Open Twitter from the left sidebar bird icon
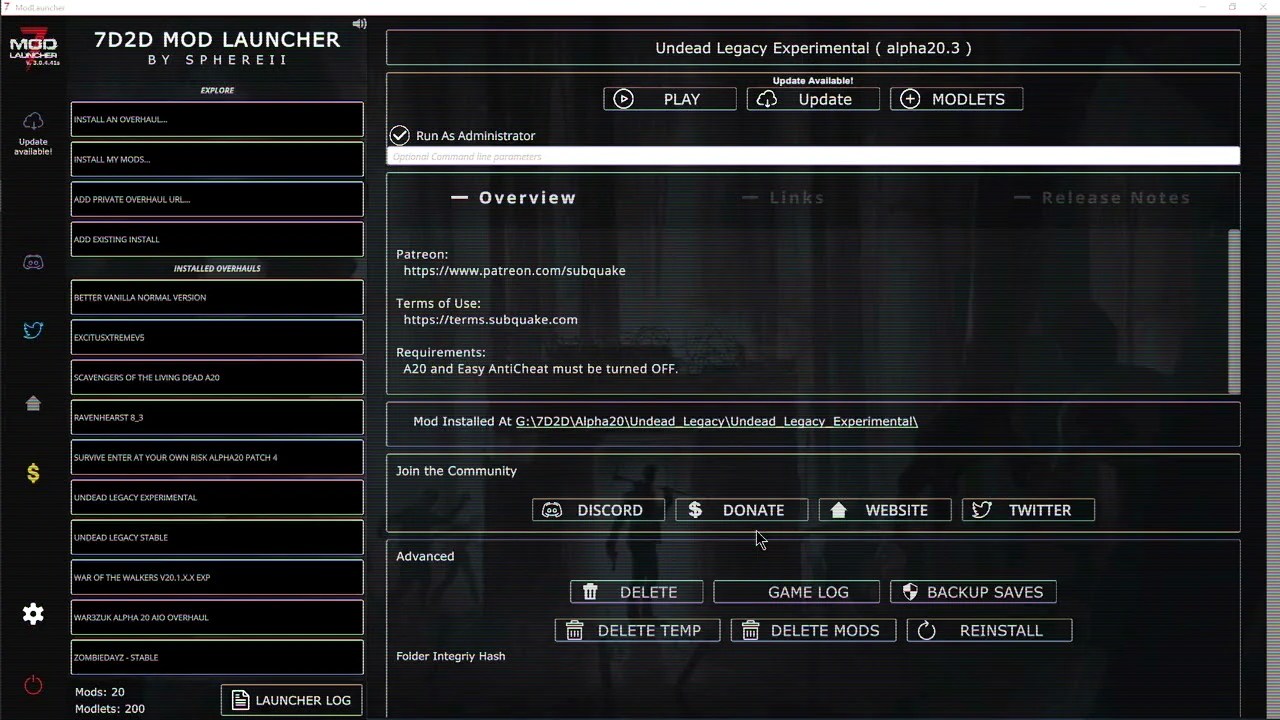This screenshot has width=1280, height=720. click(x=33, y=330)
